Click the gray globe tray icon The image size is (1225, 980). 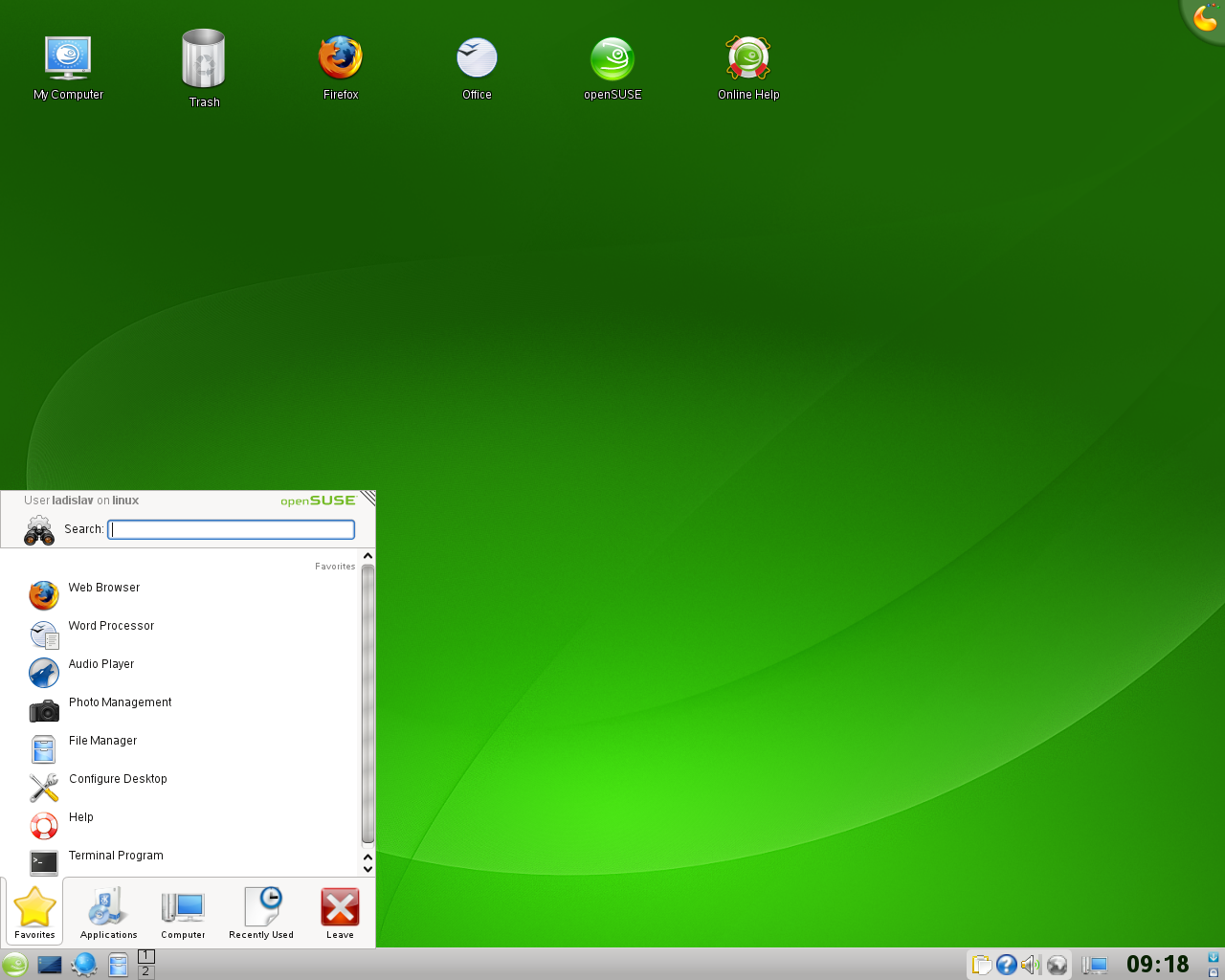(1057, 965)
